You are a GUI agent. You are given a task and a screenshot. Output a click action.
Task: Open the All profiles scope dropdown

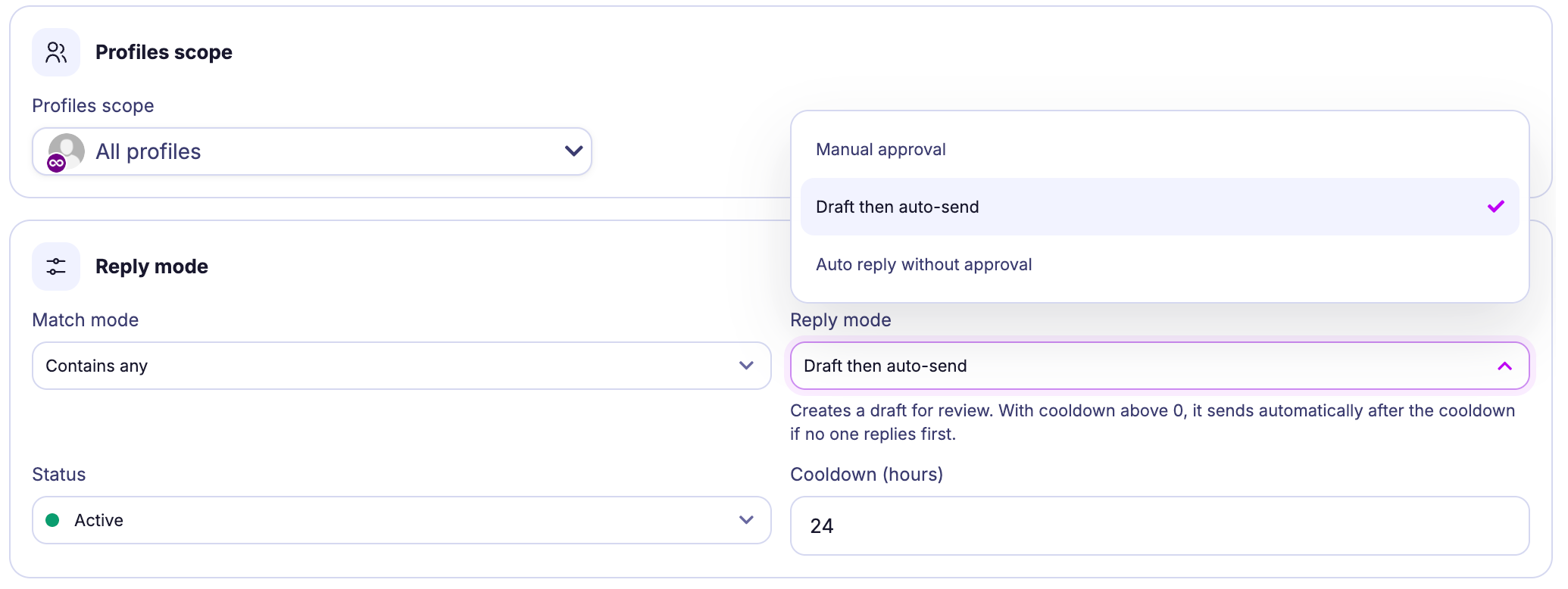311,151
